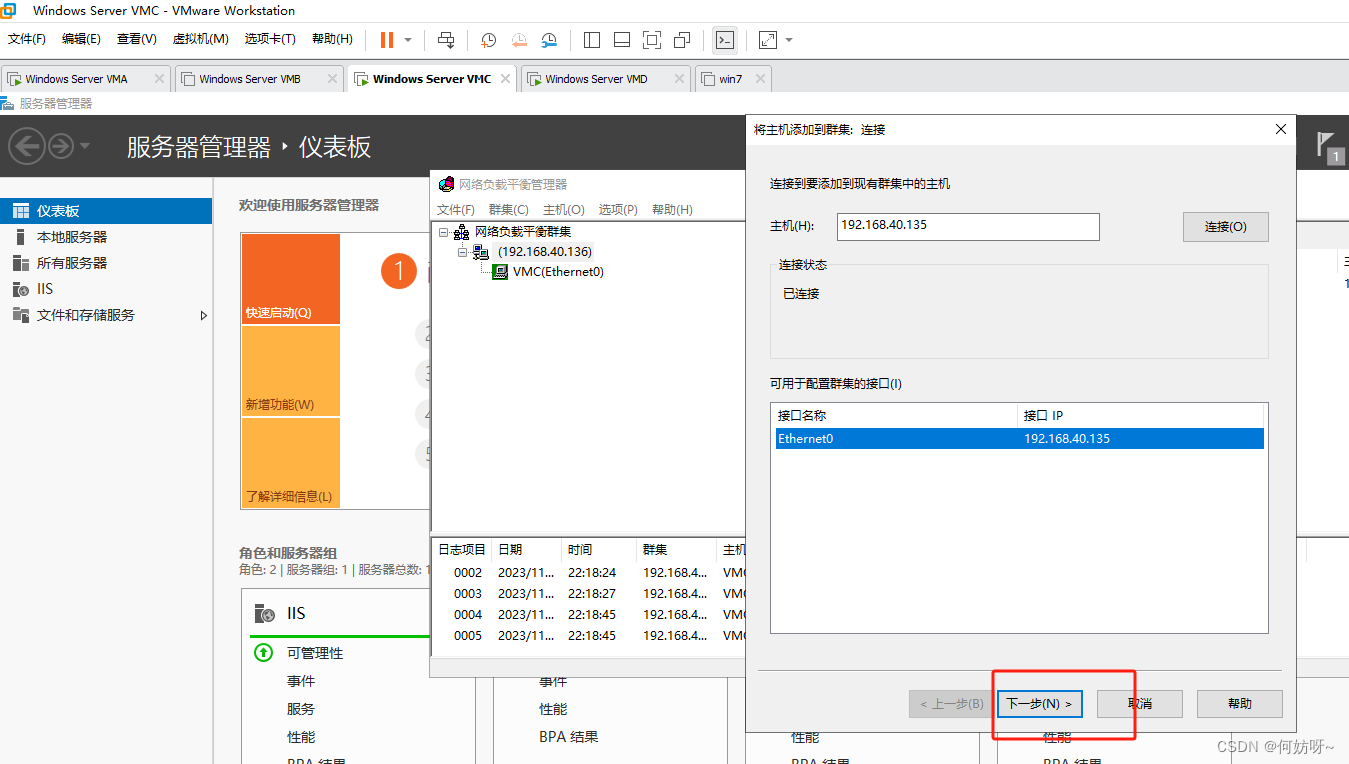This screenshot has height=764, width=1349.
Task: Click the VMware pause virtual machine icon
Action: [386, 40]
